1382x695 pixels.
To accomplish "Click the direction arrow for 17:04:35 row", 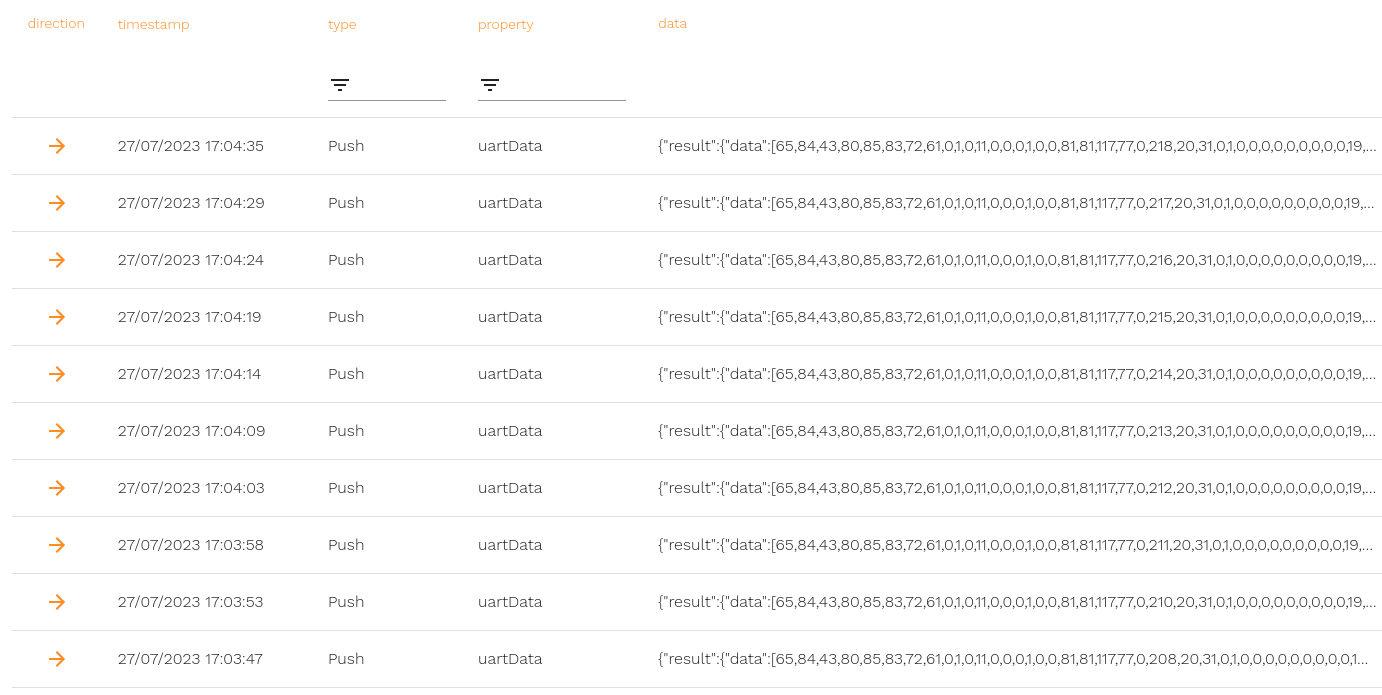I will pyautogui.click(x=57, y=146).
